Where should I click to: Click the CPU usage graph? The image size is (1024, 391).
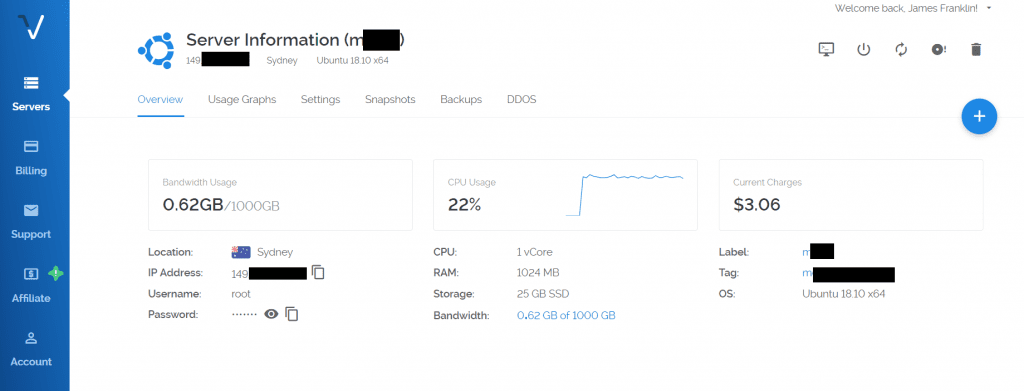(624, 194)
